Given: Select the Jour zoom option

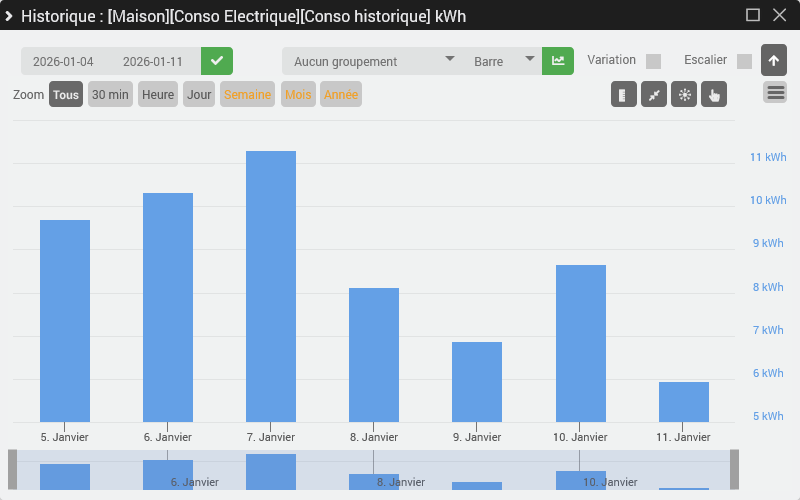Looking at the screenshot, I should click(x=199, y=94).
